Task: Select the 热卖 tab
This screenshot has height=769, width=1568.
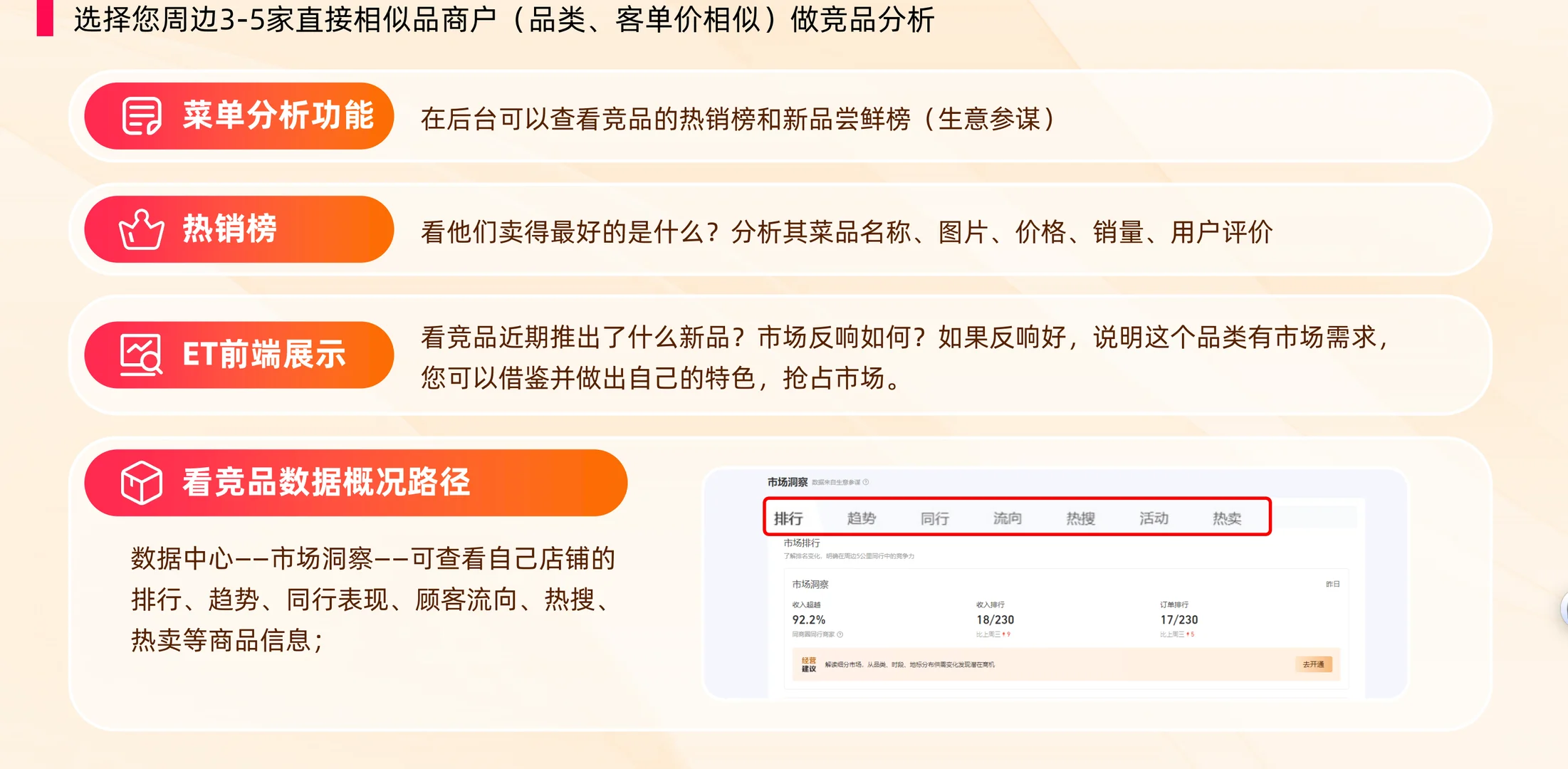Action: (1227, 518)
